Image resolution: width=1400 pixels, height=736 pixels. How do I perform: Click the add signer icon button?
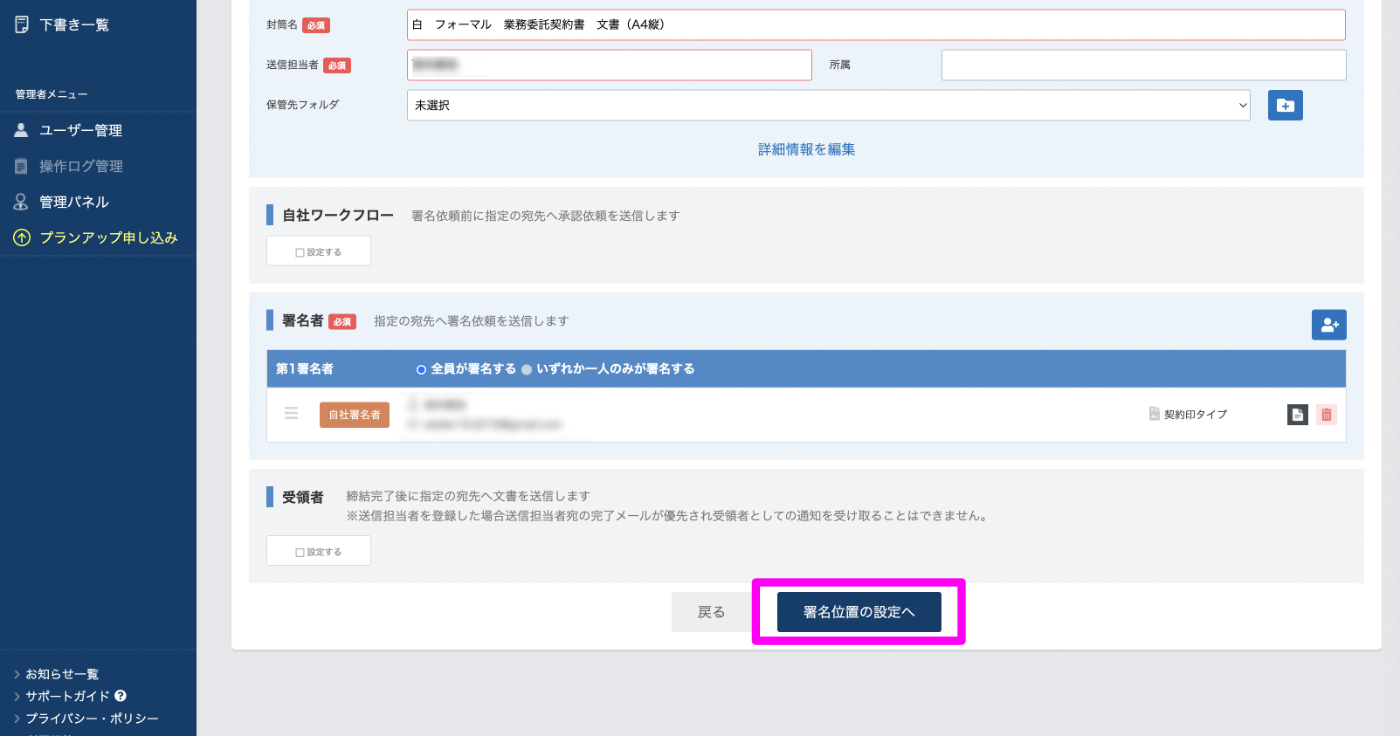tap(1329, 325)
